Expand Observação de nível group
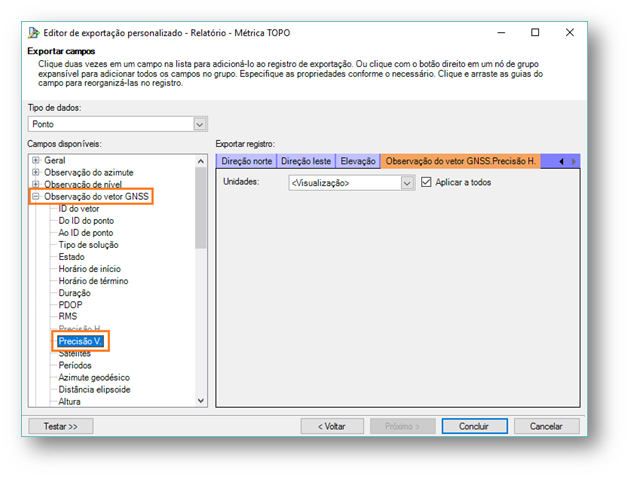Image resolution: width=630 pixels, height=479 pixels. pyautogui.click(x=37, y=184)
